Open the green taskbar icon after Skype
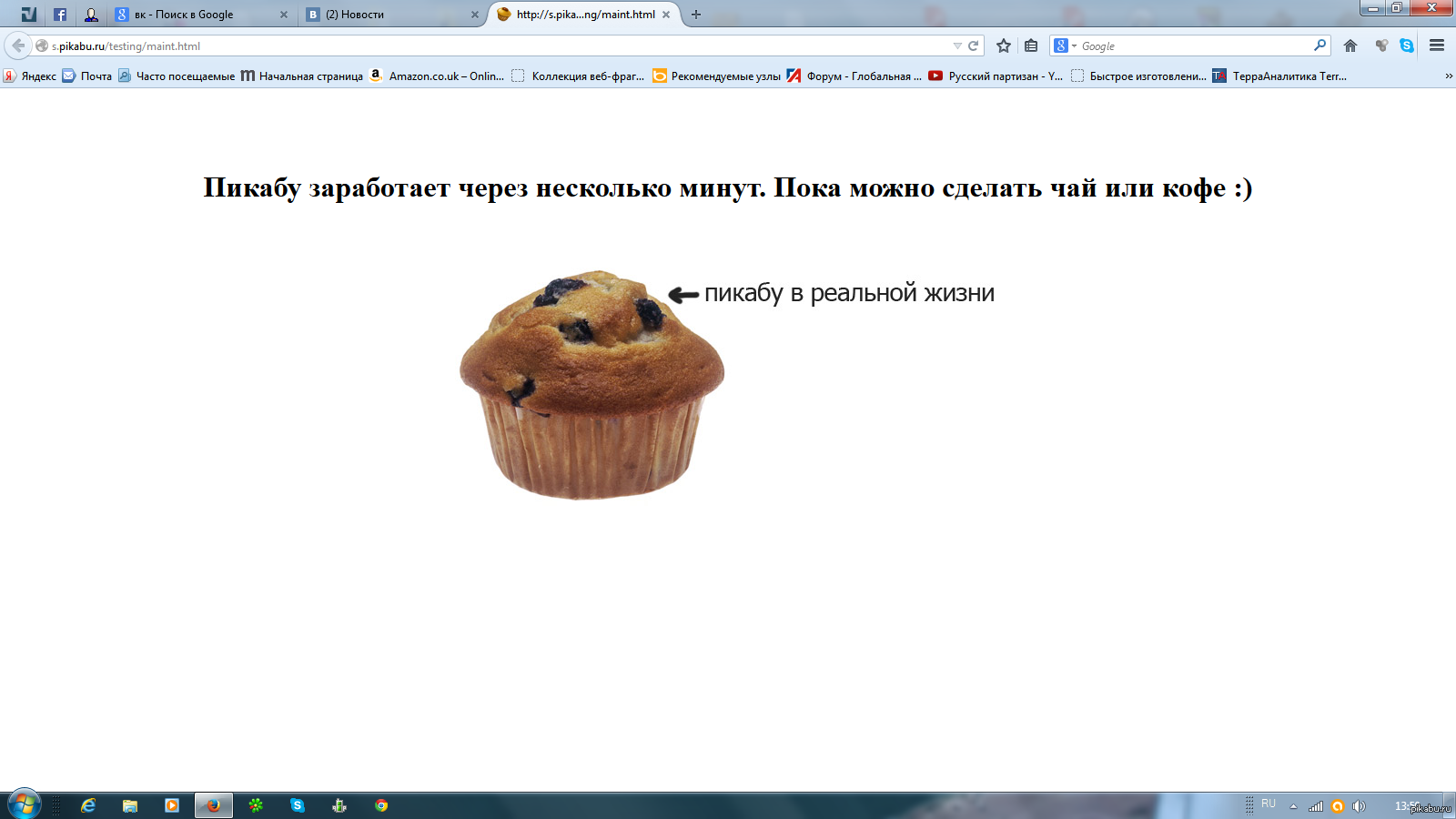The image size is (1456, 819). tap(339, 805)
